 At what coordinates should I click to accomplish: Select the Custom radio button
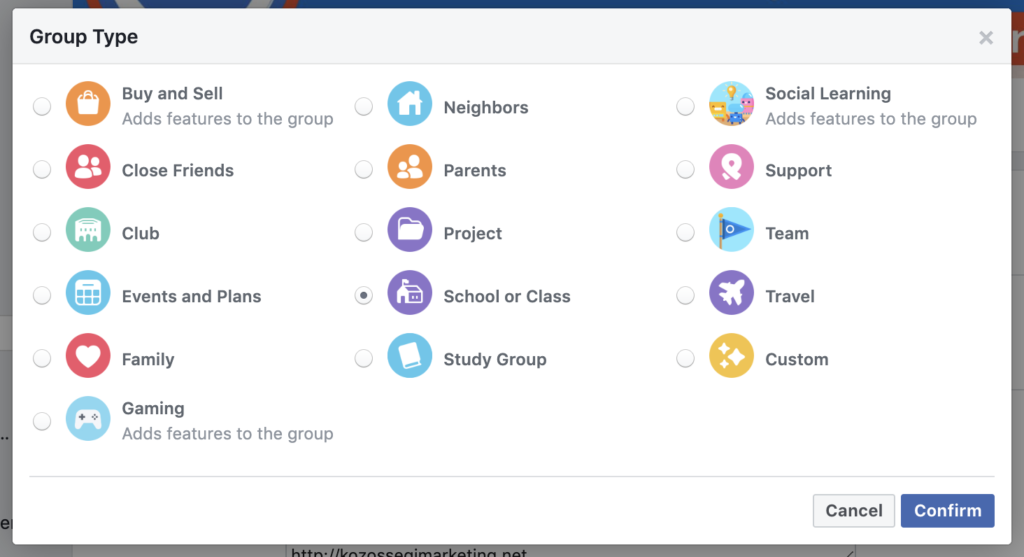pos(685,358)
